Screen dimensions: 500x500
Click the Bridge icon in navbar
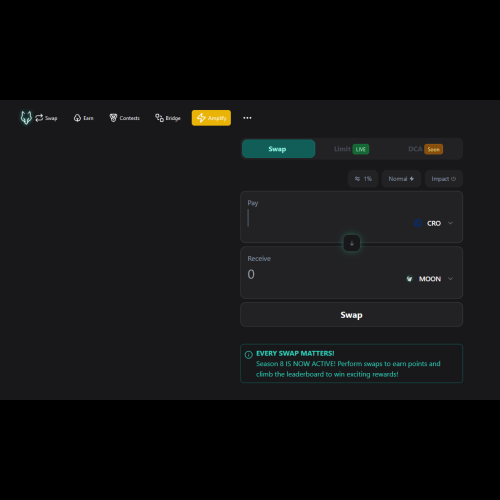click(x=159, y=118)
